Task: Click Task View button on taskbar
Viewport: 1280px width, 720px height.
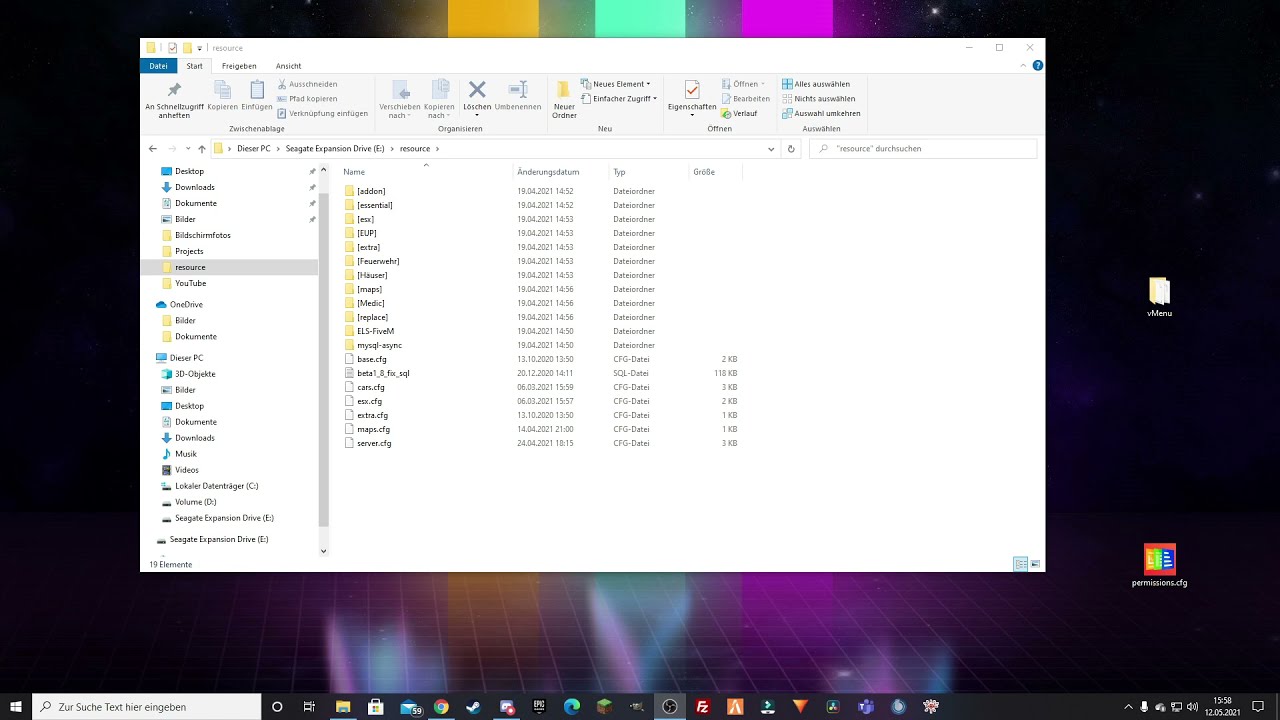Action: 310,707
